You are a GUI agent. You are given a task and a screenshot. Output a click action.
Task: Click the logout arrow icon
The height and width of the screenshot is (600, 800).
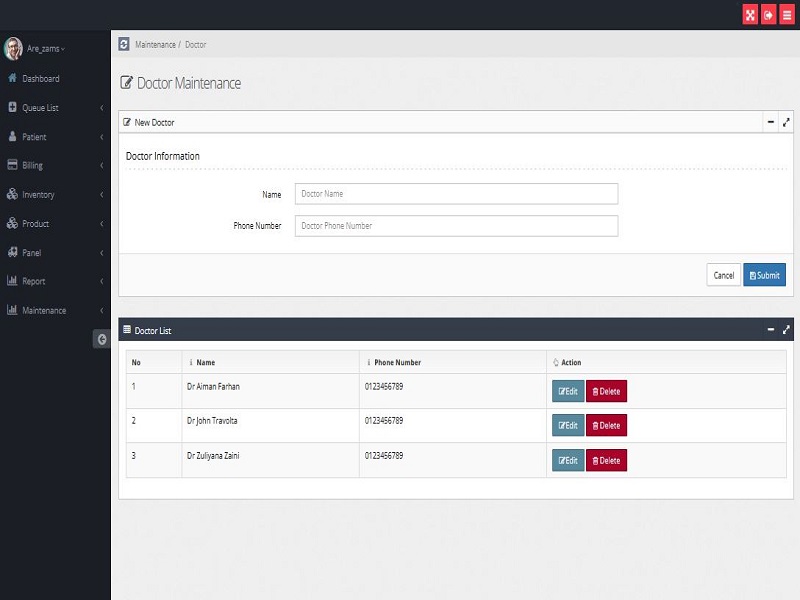tap(768, 15)
